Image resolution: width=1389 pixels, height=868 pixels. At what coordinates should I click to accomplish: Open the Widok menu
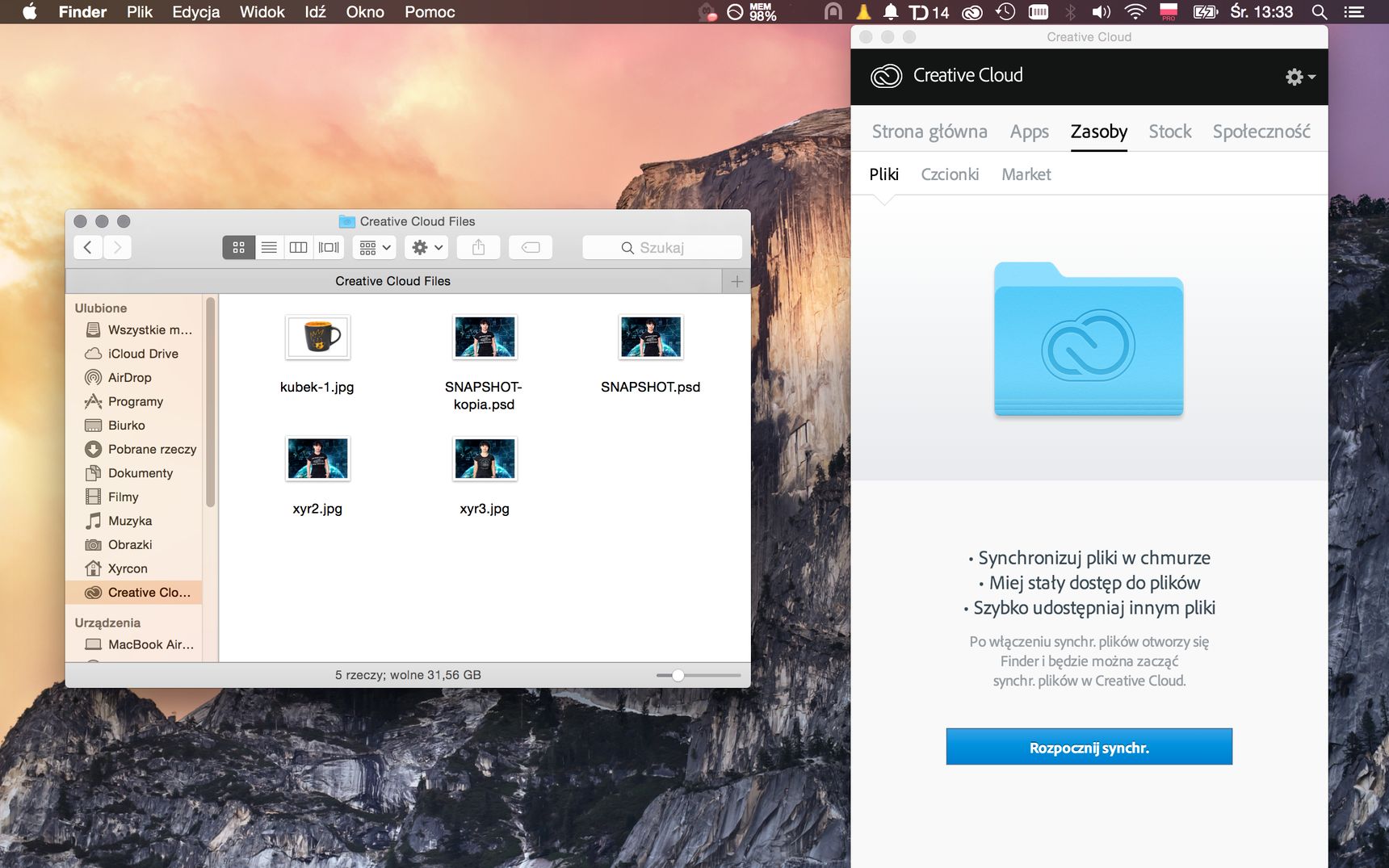click(262, 11)
